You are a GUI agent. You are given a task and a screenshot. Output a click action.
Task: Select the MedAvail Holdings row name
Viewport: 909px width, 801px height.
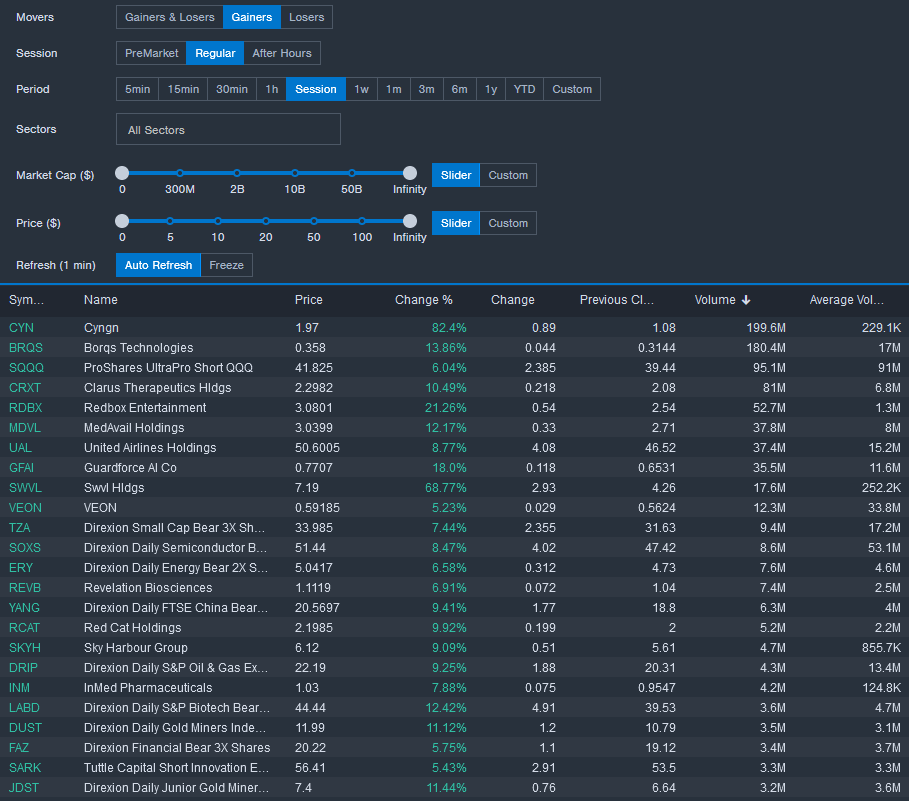point(134,428)
